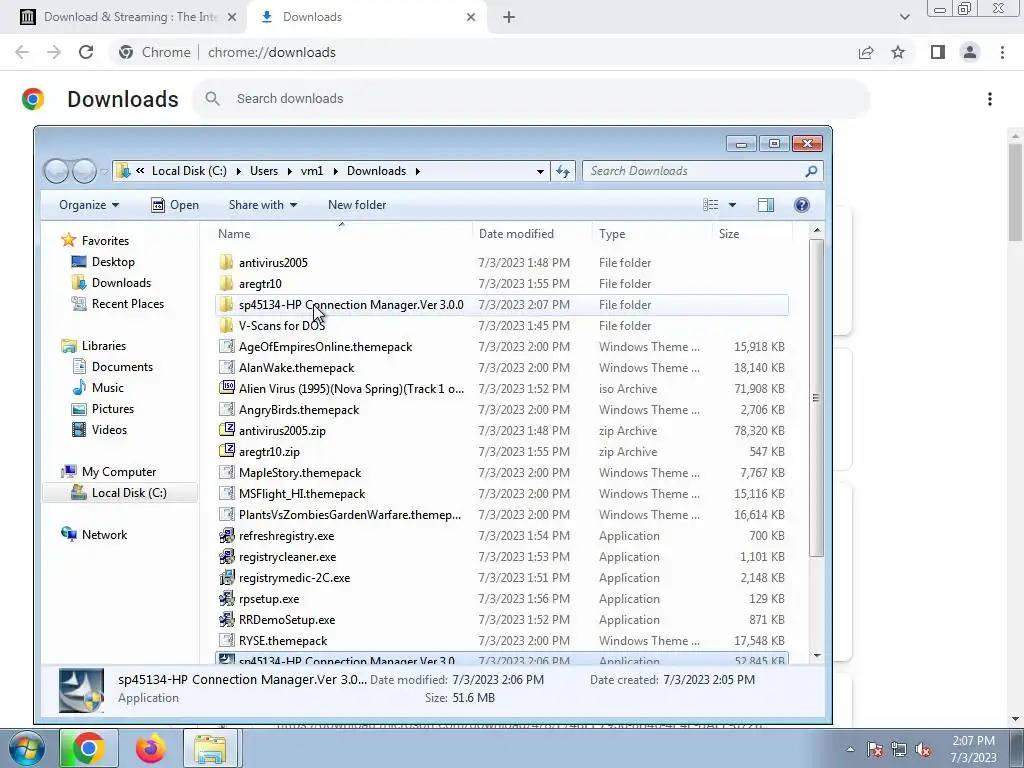
Task: Open the Chrome profile avatar
Action: 970,52
